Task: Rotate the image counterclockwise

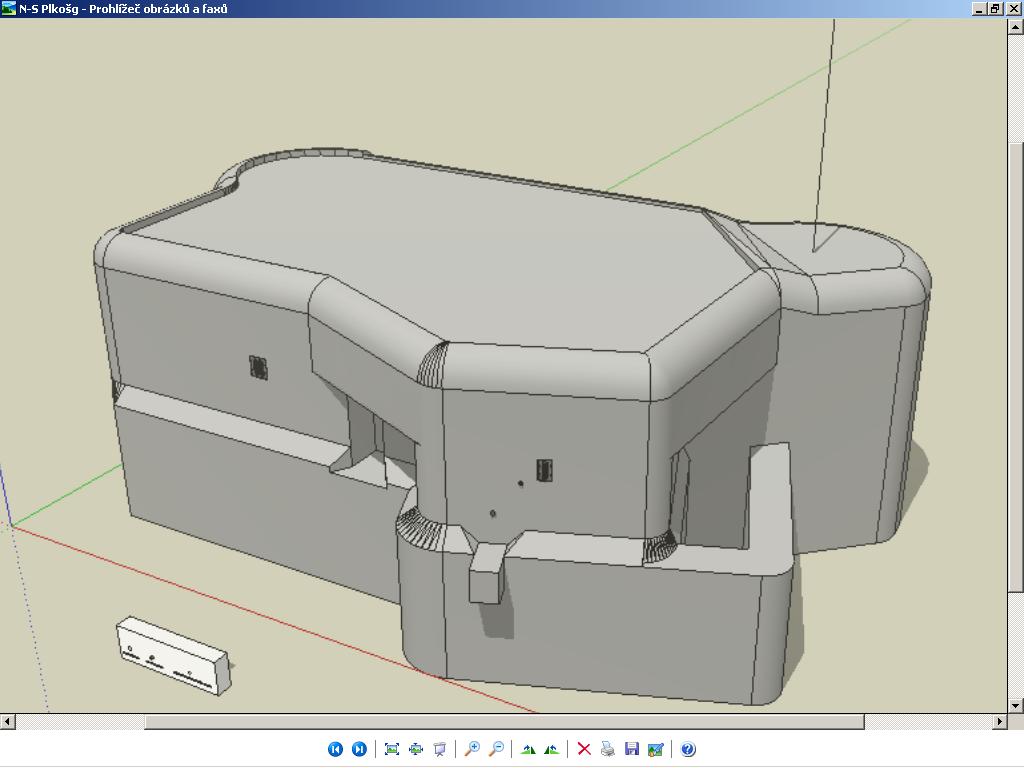Action: pyautogui.click(x=551, y=749)
